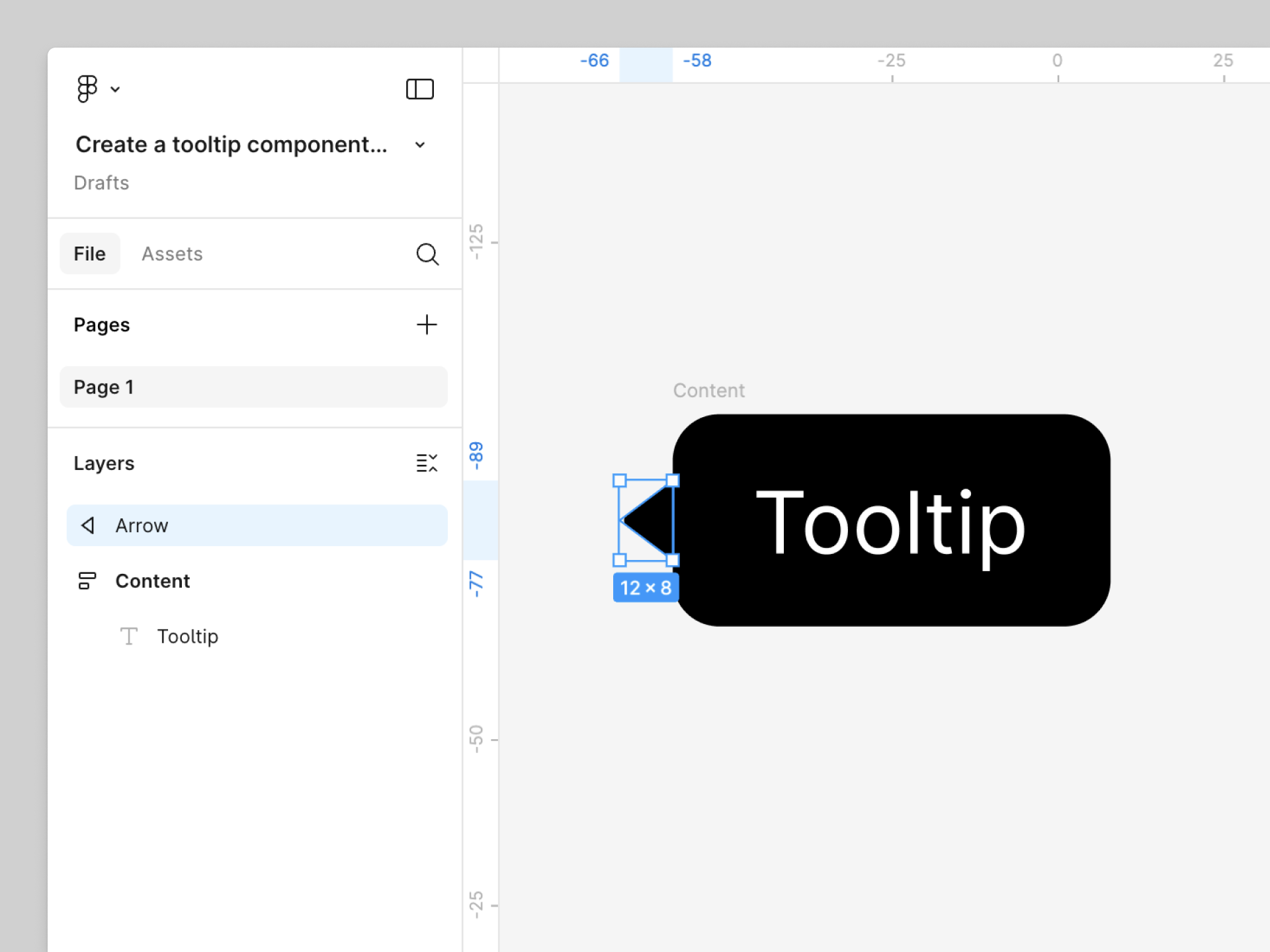Toggle the sidebar panel layout icon

419,89
